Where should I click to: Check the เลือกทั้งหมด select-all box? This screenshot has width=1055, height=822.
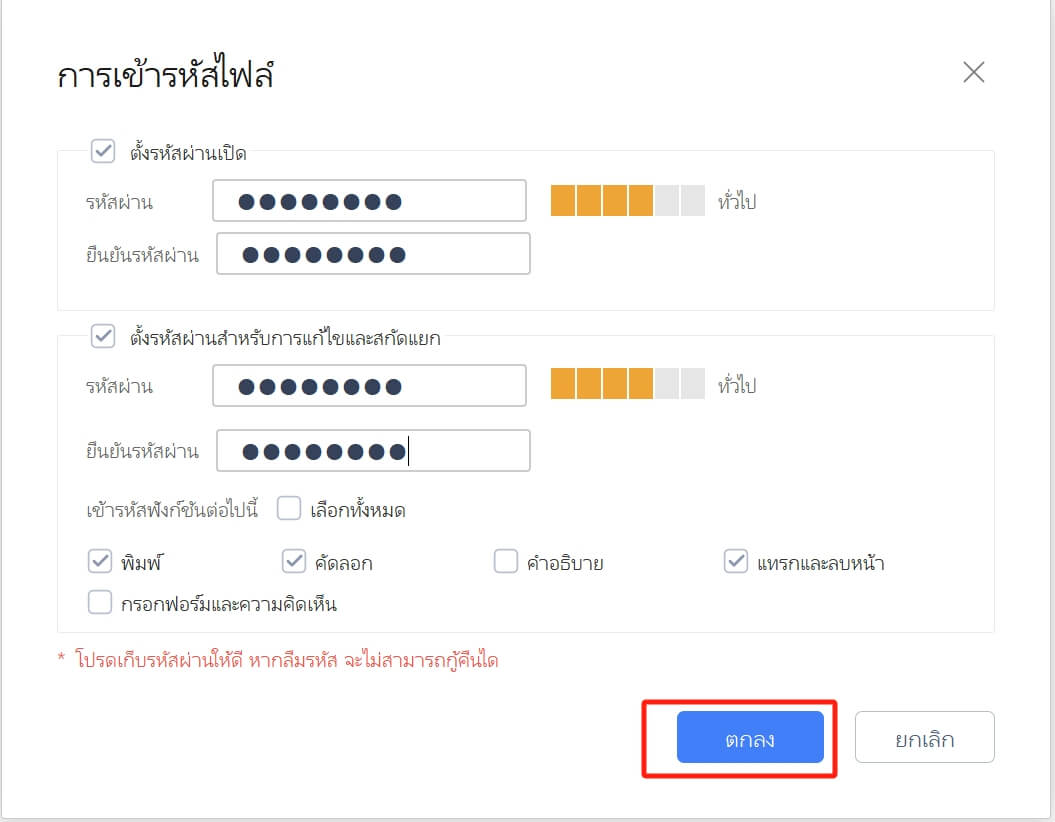[289, 509]
